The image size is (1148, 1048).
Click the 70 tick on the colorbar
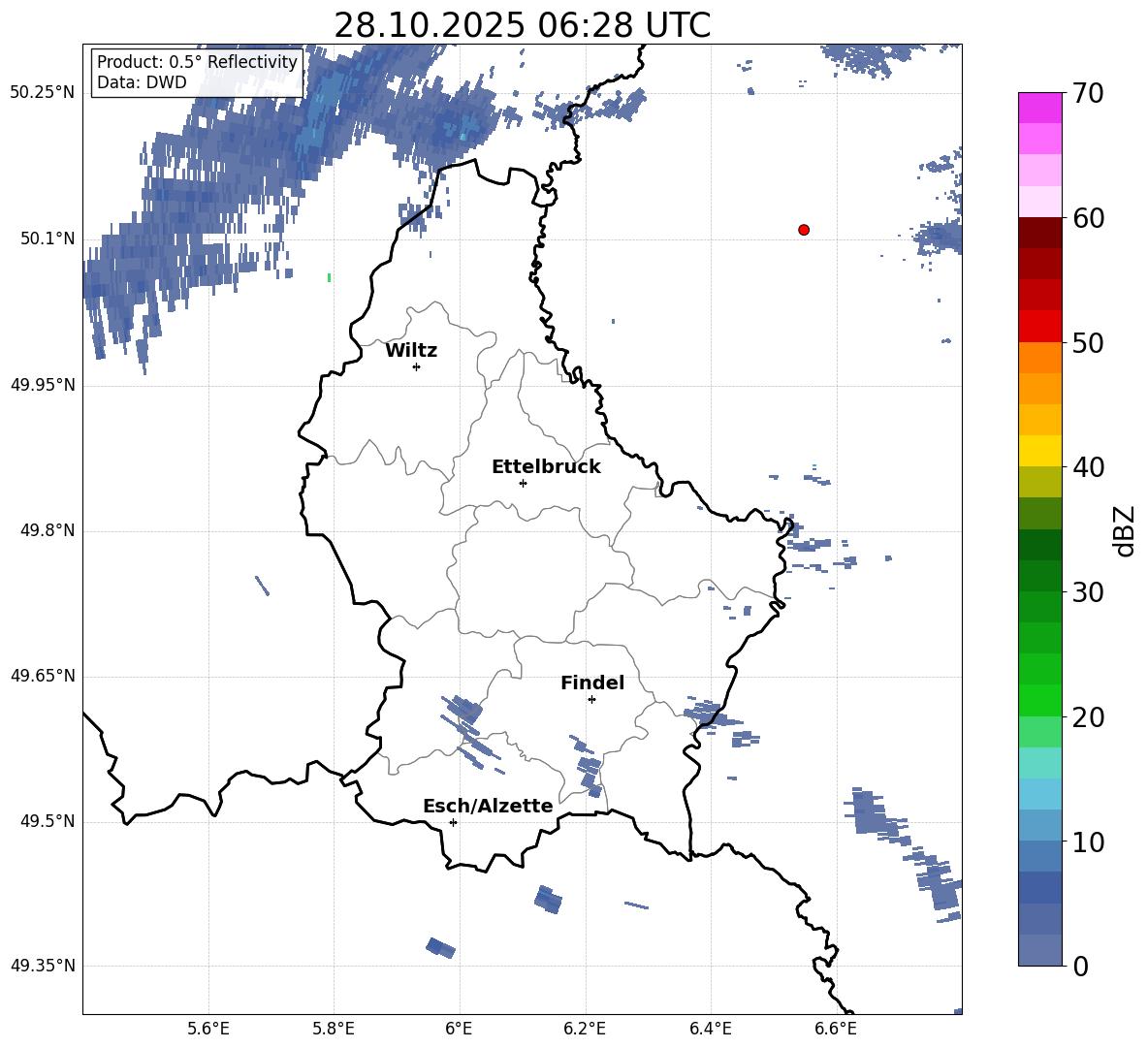(1089, 93)
